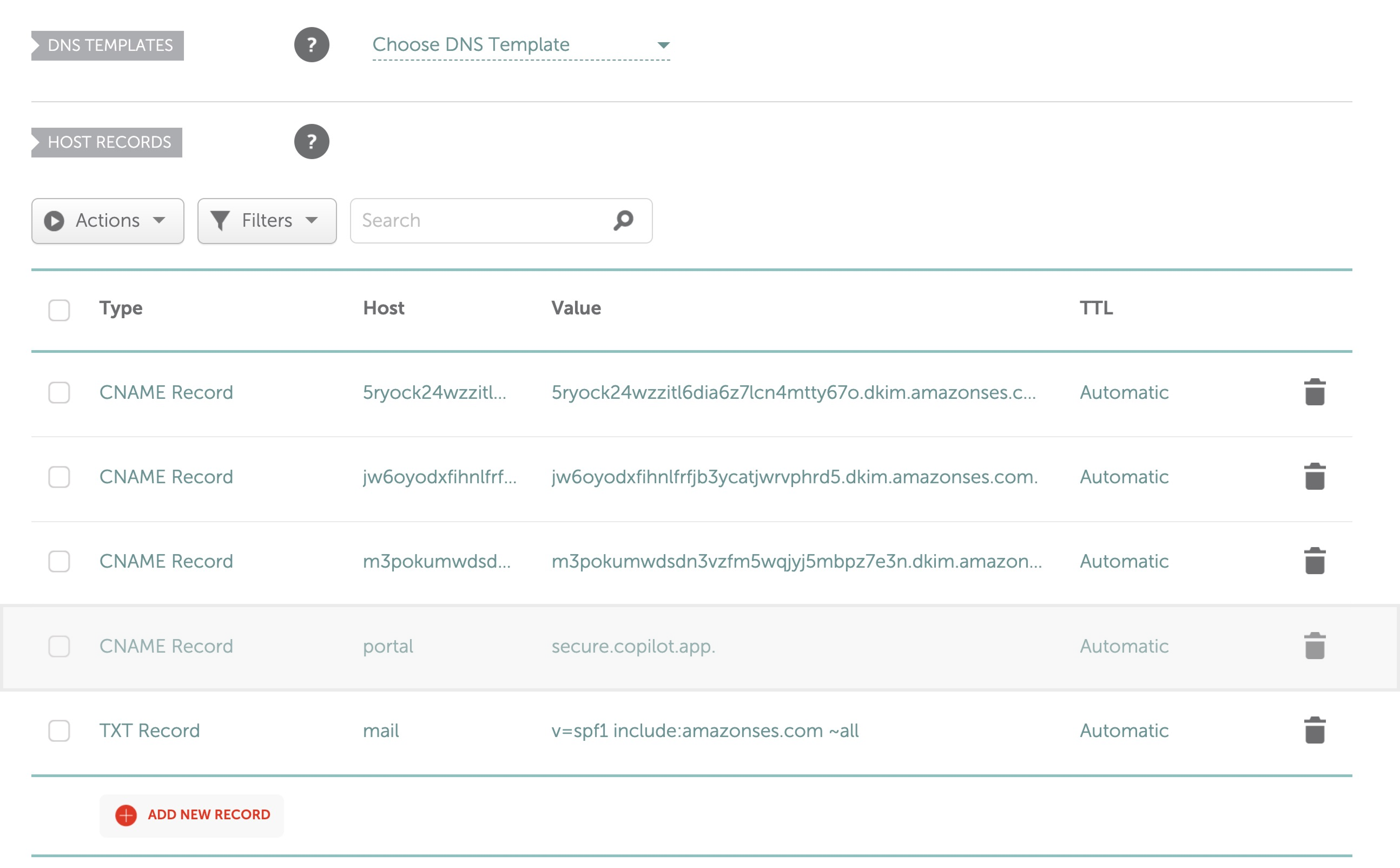Edit the host jw6oyodxfihnlfrf... cell
Viewport: 1400px width, 868px height.
(440, 477)
